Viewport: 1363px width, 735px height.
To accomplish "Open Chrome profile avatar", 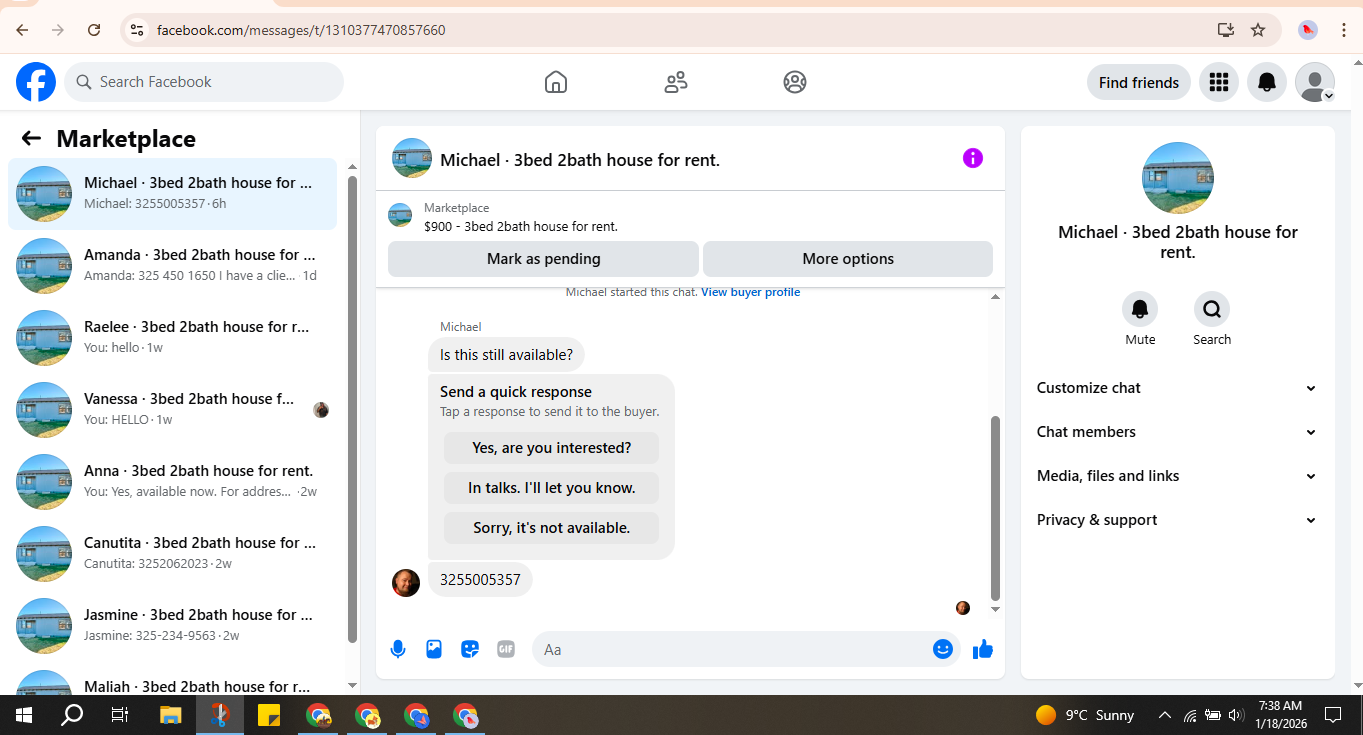I will (x=1308, y=30).
